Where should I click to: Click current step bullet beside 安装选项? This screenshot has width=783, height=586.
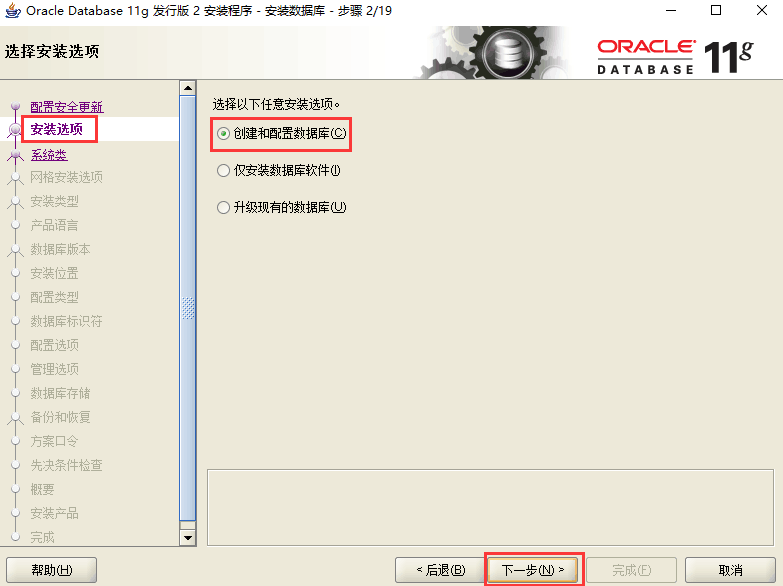(x=15, y=130)
